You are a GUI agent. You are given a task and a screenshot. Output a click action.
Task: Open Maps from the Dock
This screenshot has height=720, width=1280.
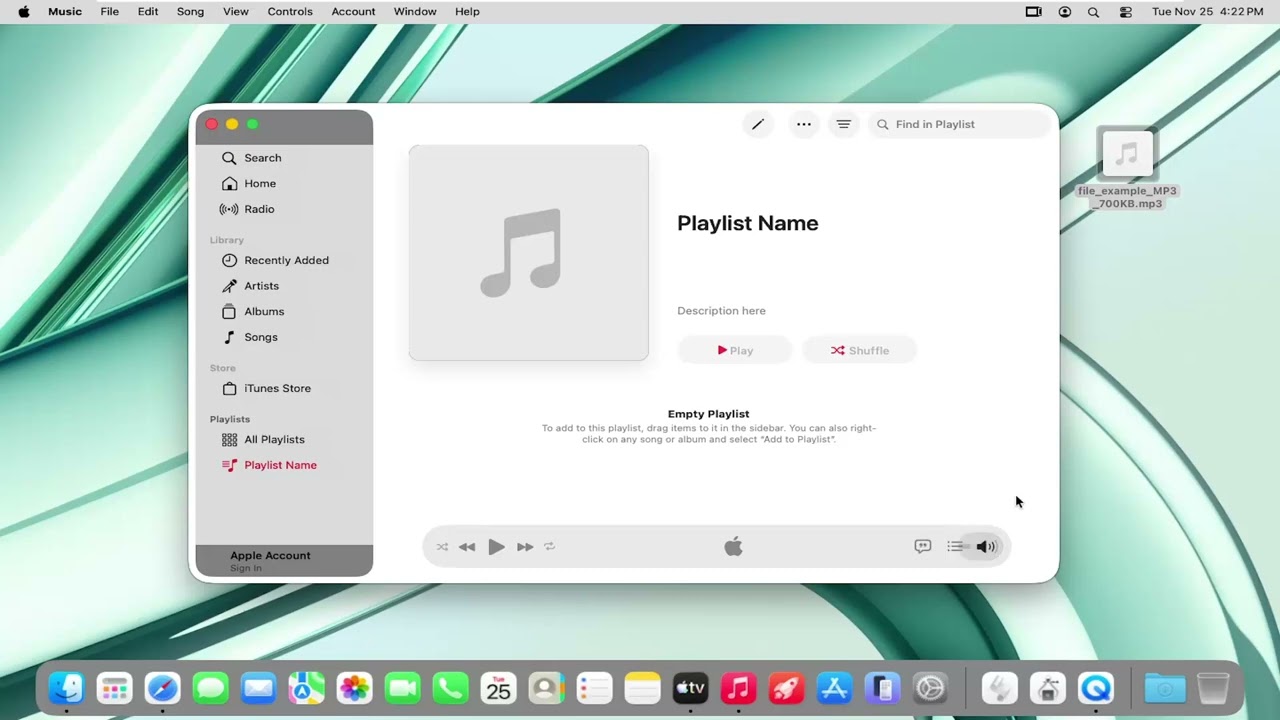(306, 688)
